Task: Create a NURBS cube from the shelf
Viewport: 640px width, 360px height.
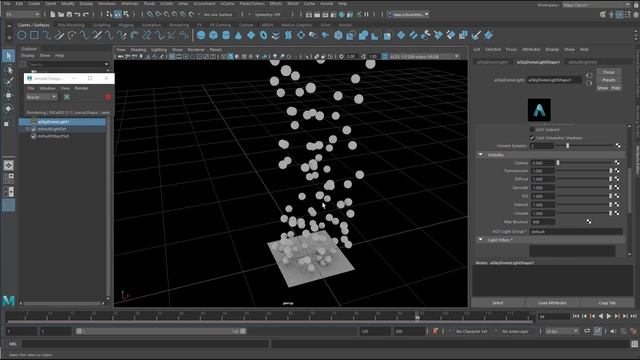Action: coord(213,36)
